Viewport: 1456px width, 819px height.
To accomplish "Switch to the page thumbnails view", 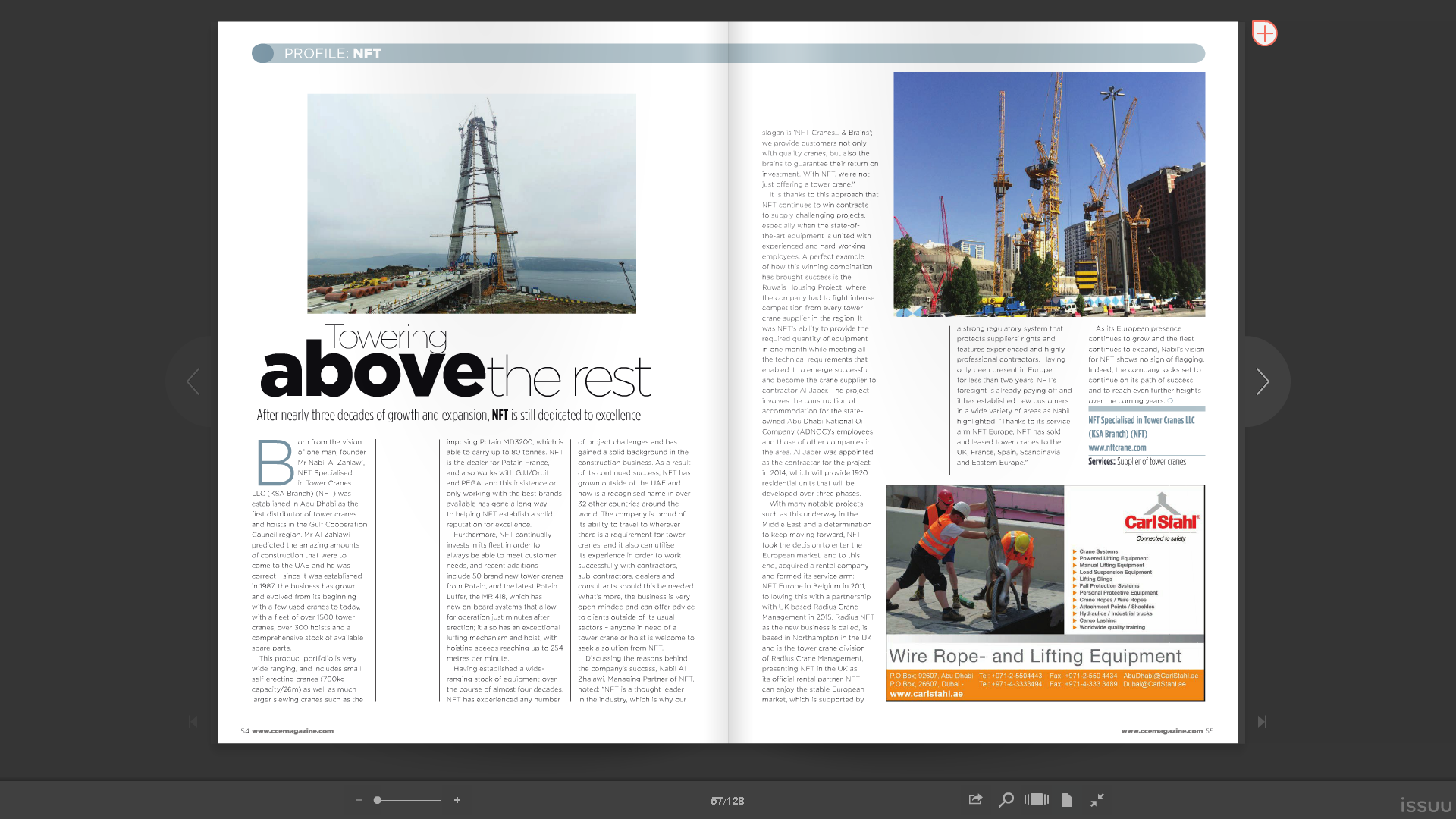I will (x=1037, y=799).
